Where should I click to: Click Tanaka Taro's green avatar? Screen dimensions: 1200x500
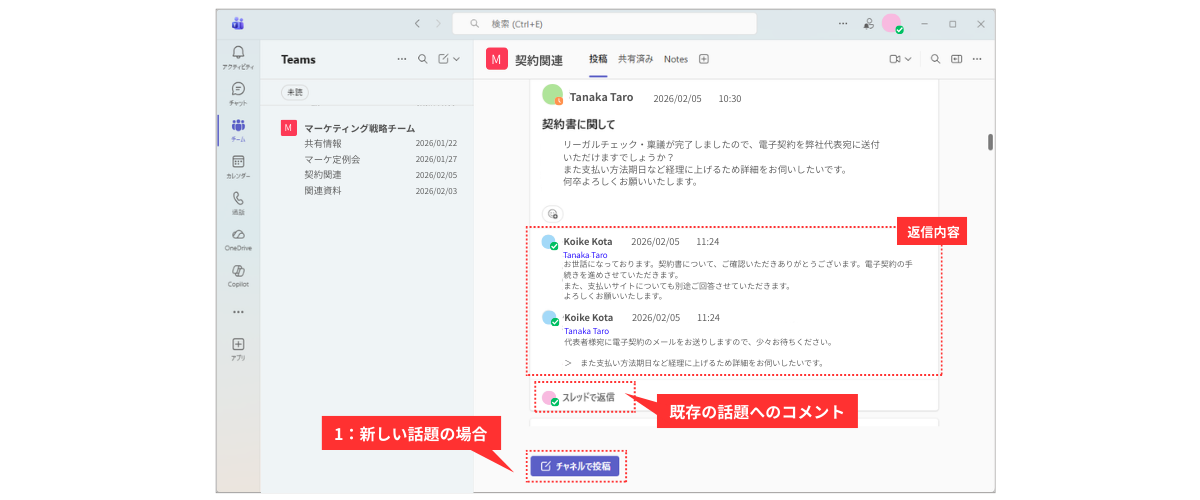(x=552, y=95)
